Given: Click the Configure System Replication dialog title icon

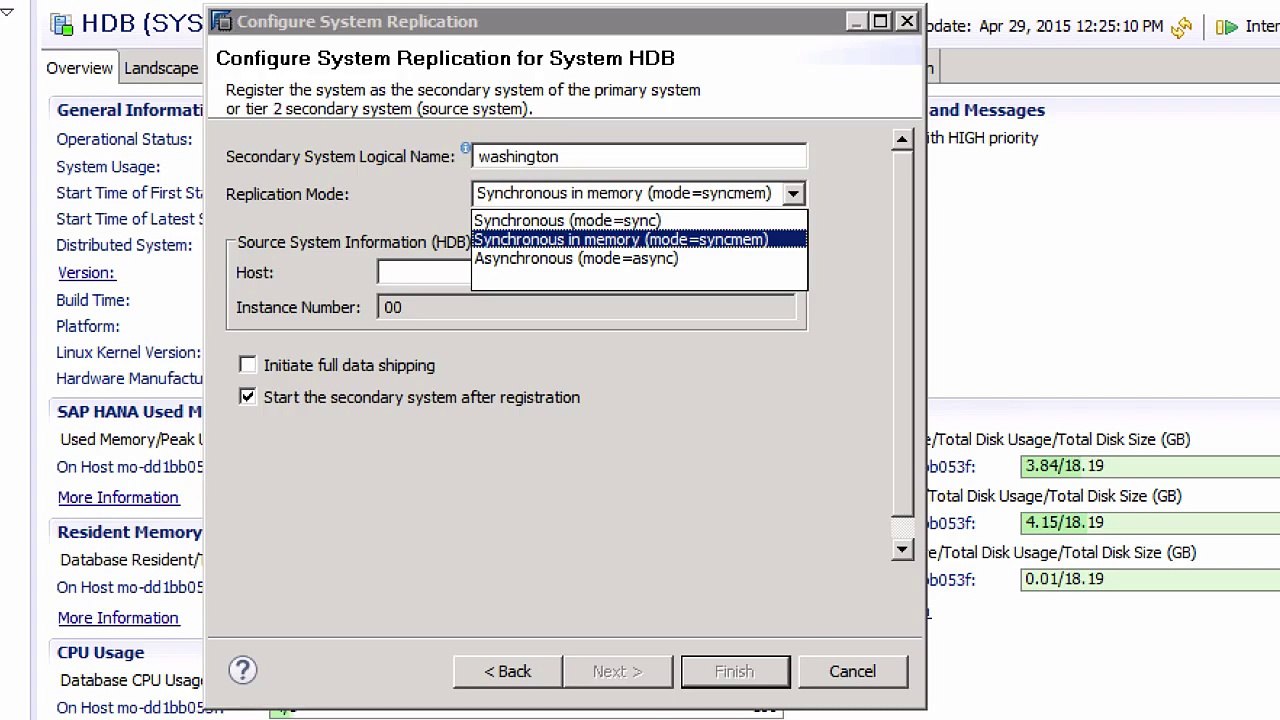Looking at the screenshot, I should 222,21.
